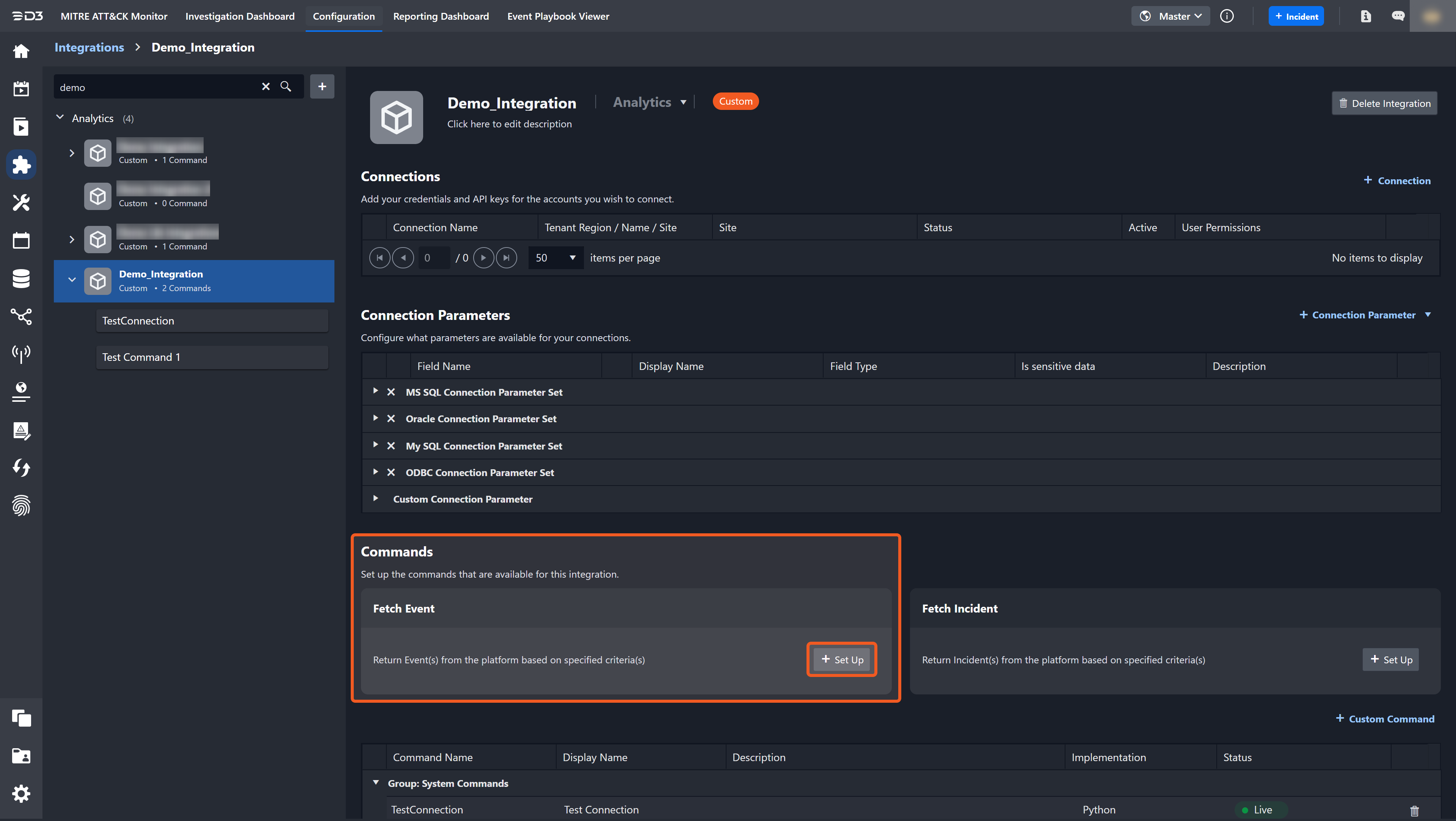Remove MS SQL Connection Parameter Set

tap(391, 392)
